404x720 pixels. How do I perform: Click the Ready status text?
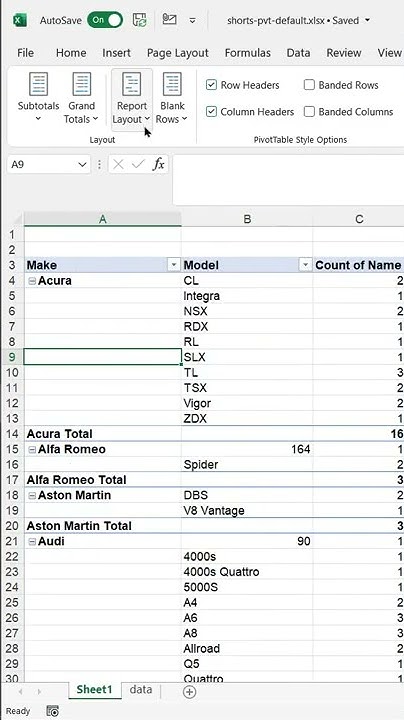coord(18,711)
